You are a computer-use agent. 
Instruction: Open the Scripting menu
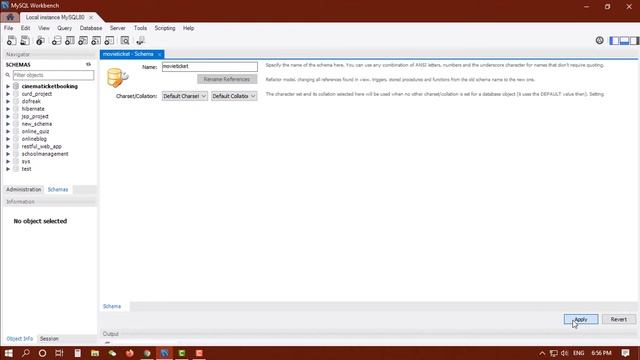click(x=165, y=28)
